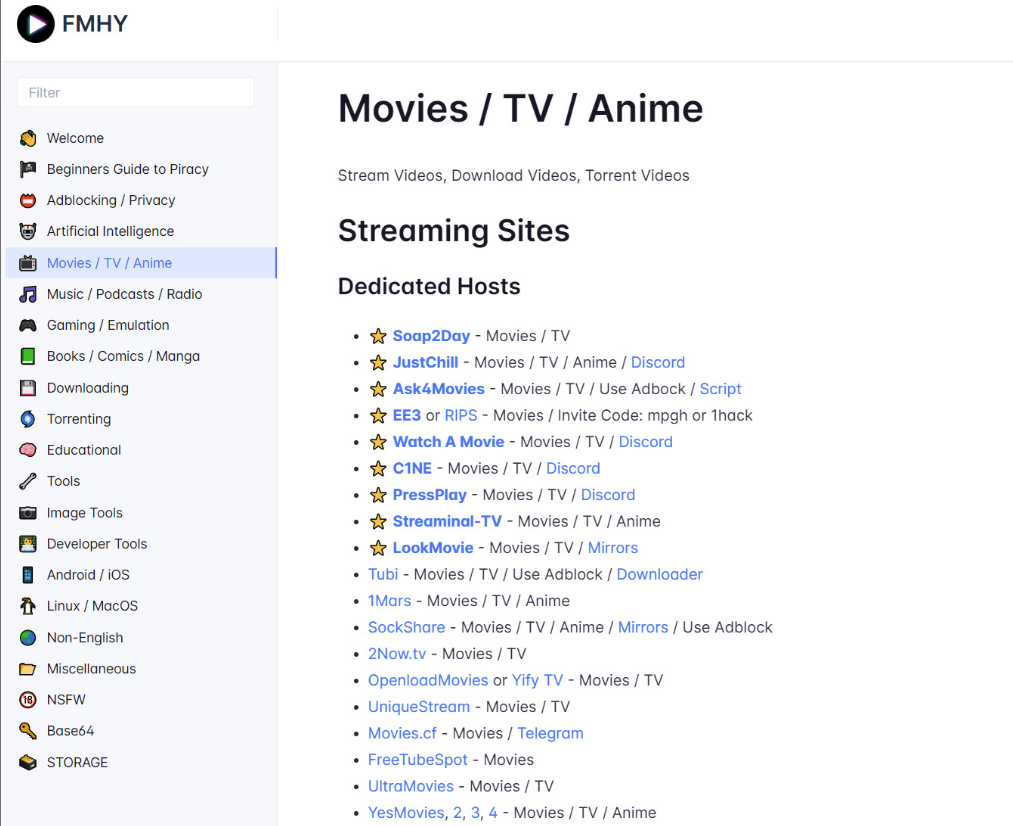Open the Movies.cf Telegram link
Viewport: 1013px width, 826px height.
coord(550,733)
